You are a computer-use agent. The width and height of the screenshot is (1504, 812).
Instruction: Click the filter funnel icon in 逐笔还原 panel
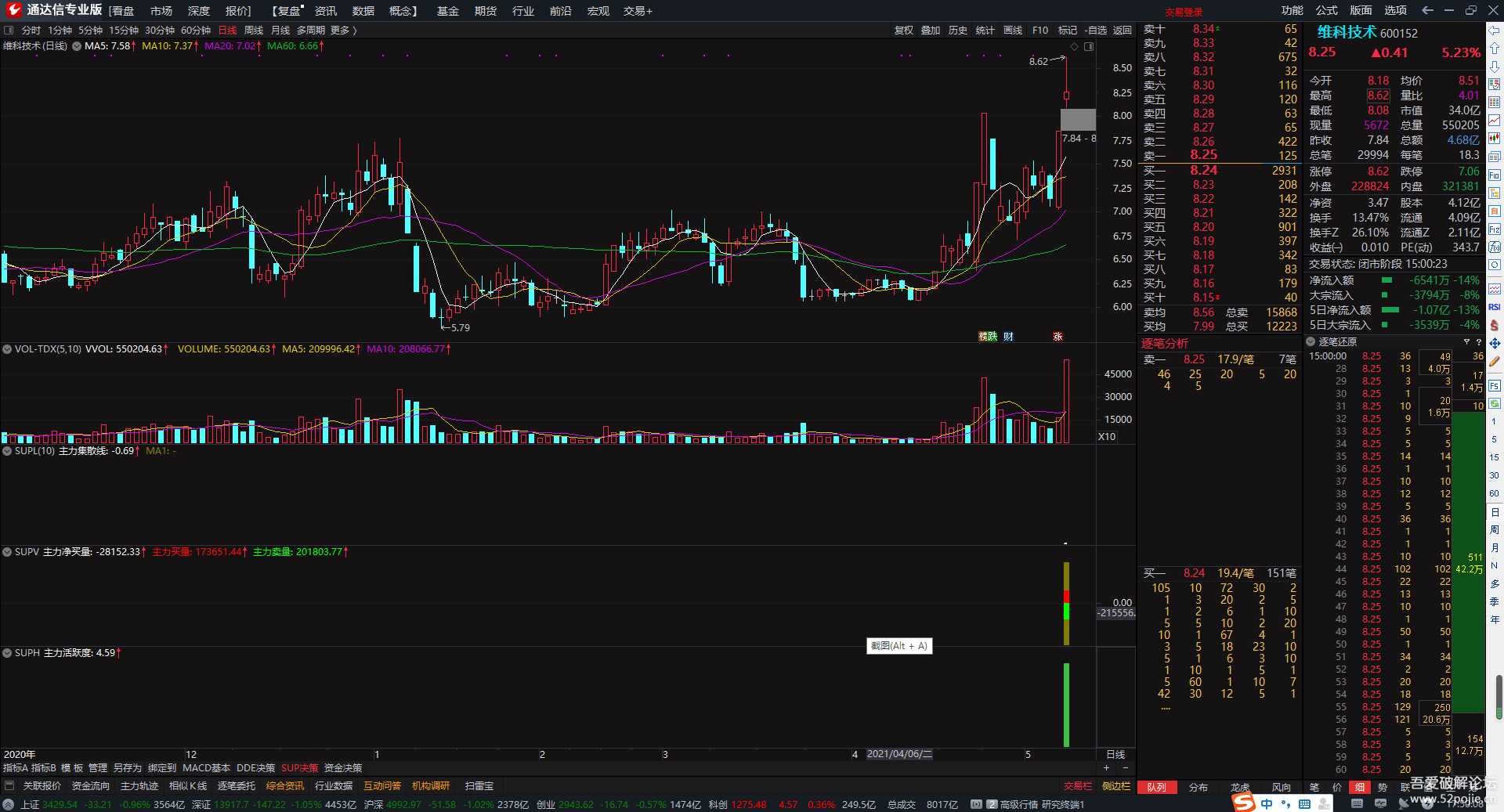[x=1466, y=342]
